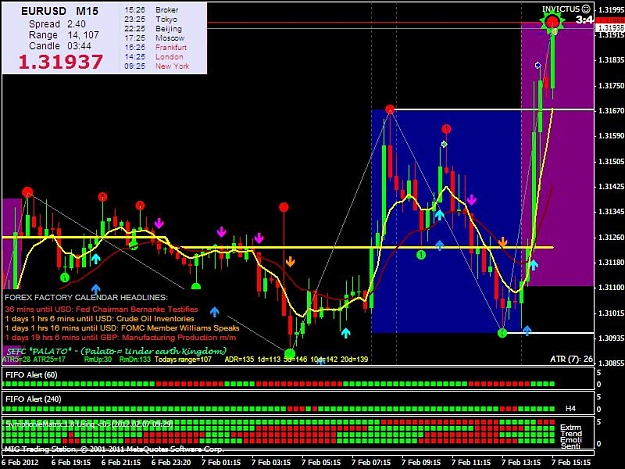Click FOREX FACTORY CALENDAR HEADLINES heading

(86, 297)
